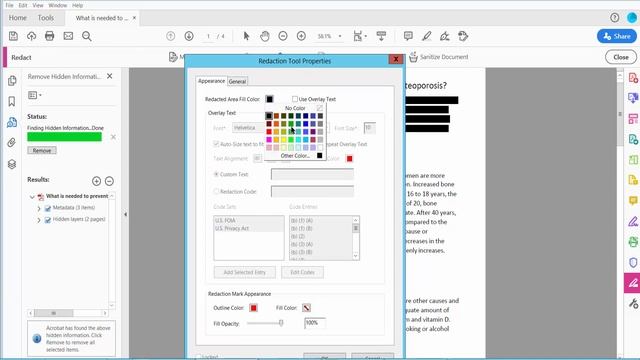Switch to the Tools tab
Image resolution: width=640 pixels, height=360 pixels.
(x=46, y=18)
